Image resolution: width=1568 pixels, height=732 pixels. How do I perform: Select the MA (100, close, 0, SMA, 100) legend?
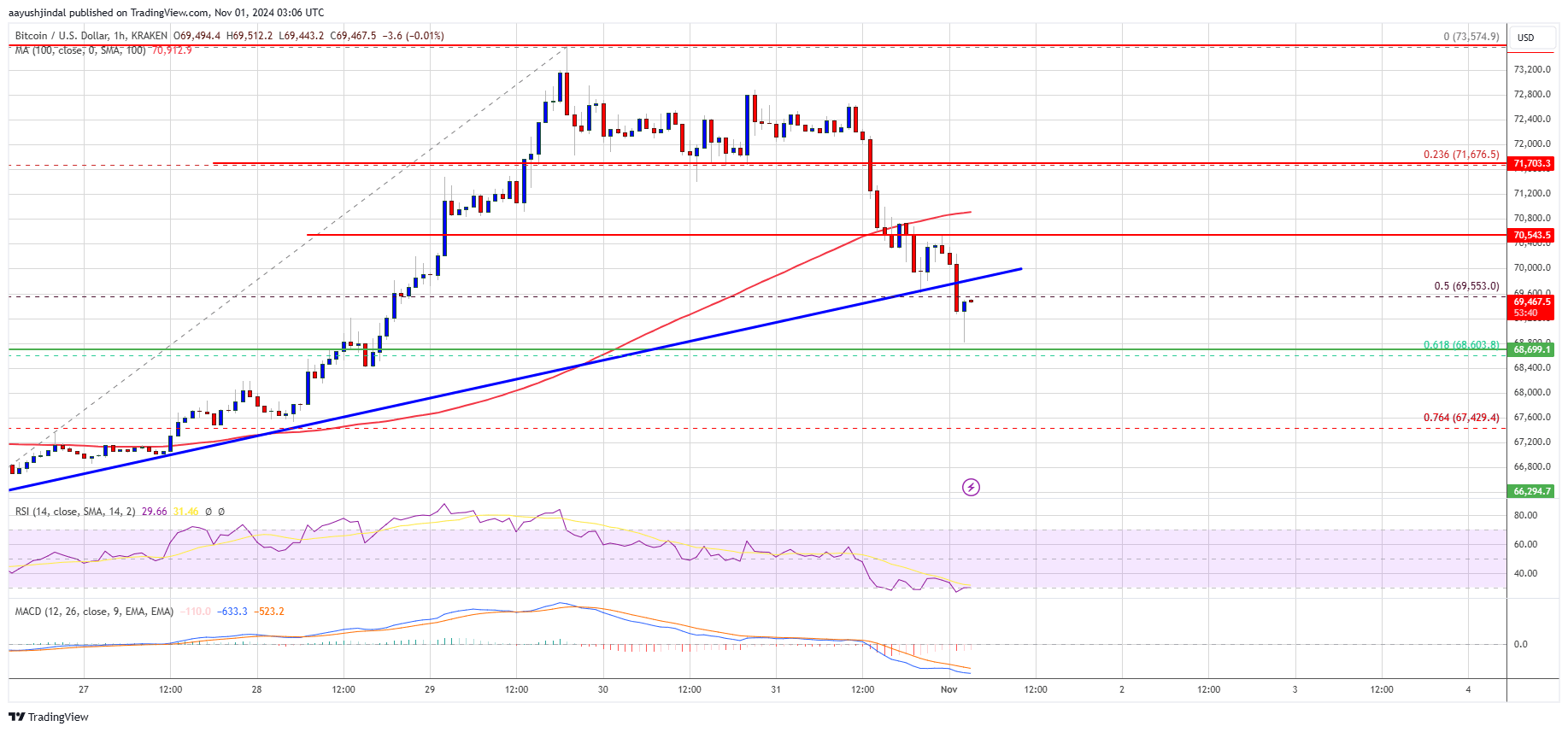(80, 50)
